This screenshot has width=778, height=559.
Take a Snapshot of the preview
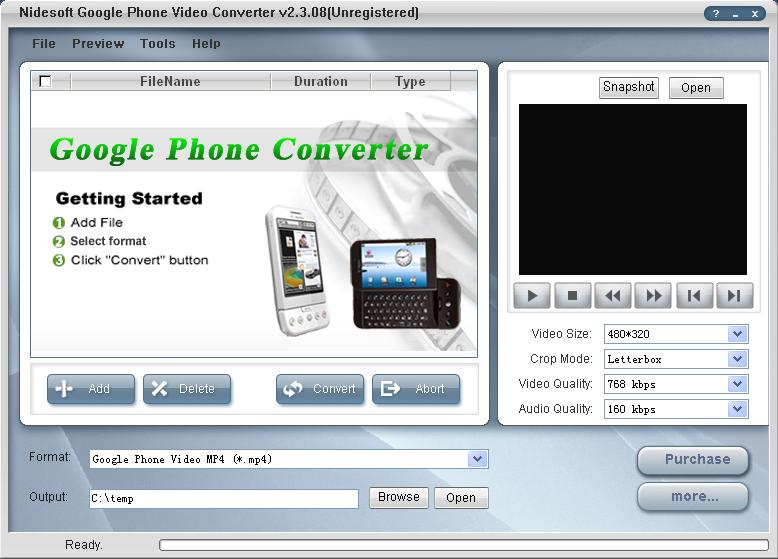[x=629, y=88]
